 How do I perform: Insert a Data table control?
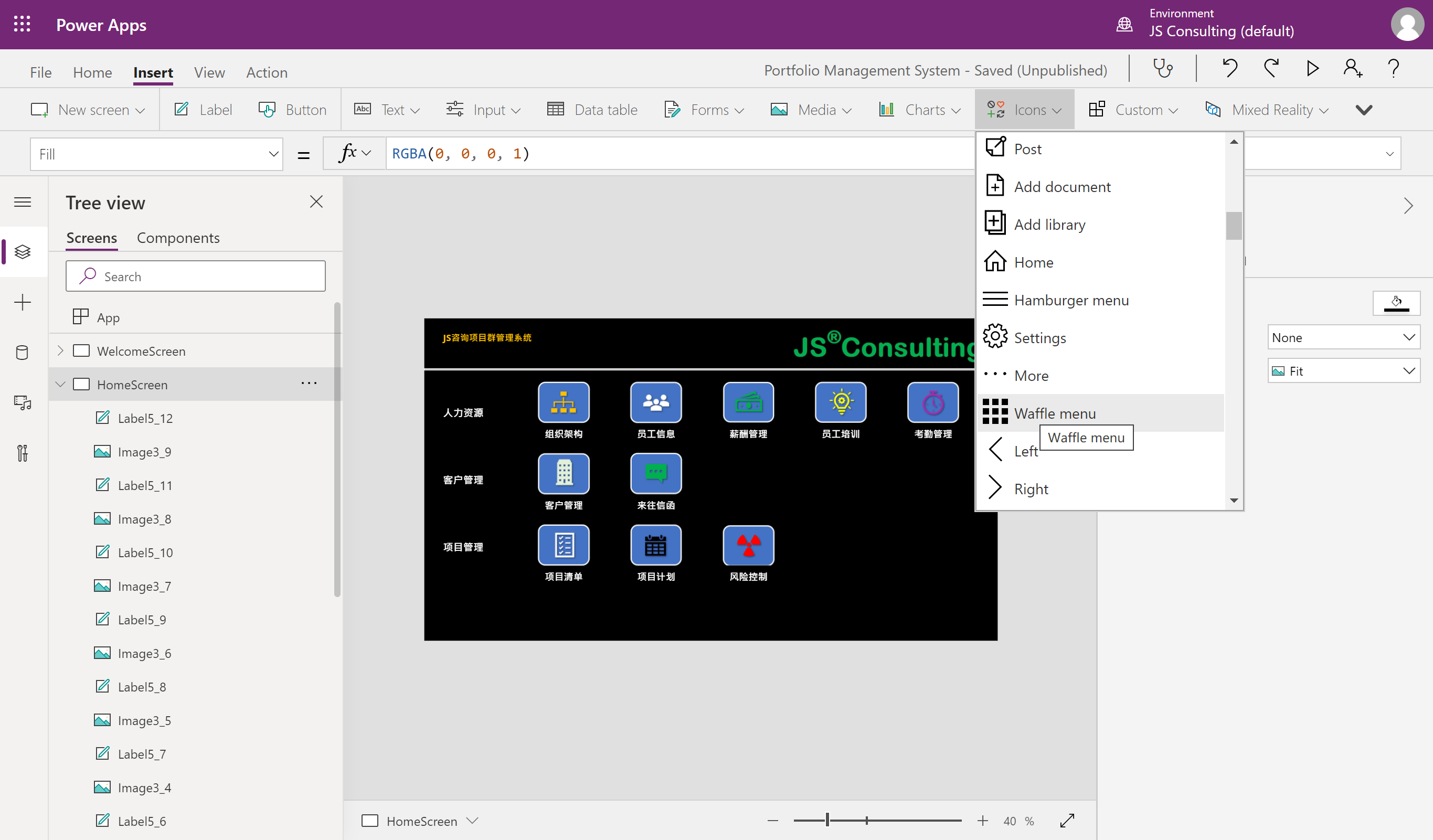coord(592,109)
